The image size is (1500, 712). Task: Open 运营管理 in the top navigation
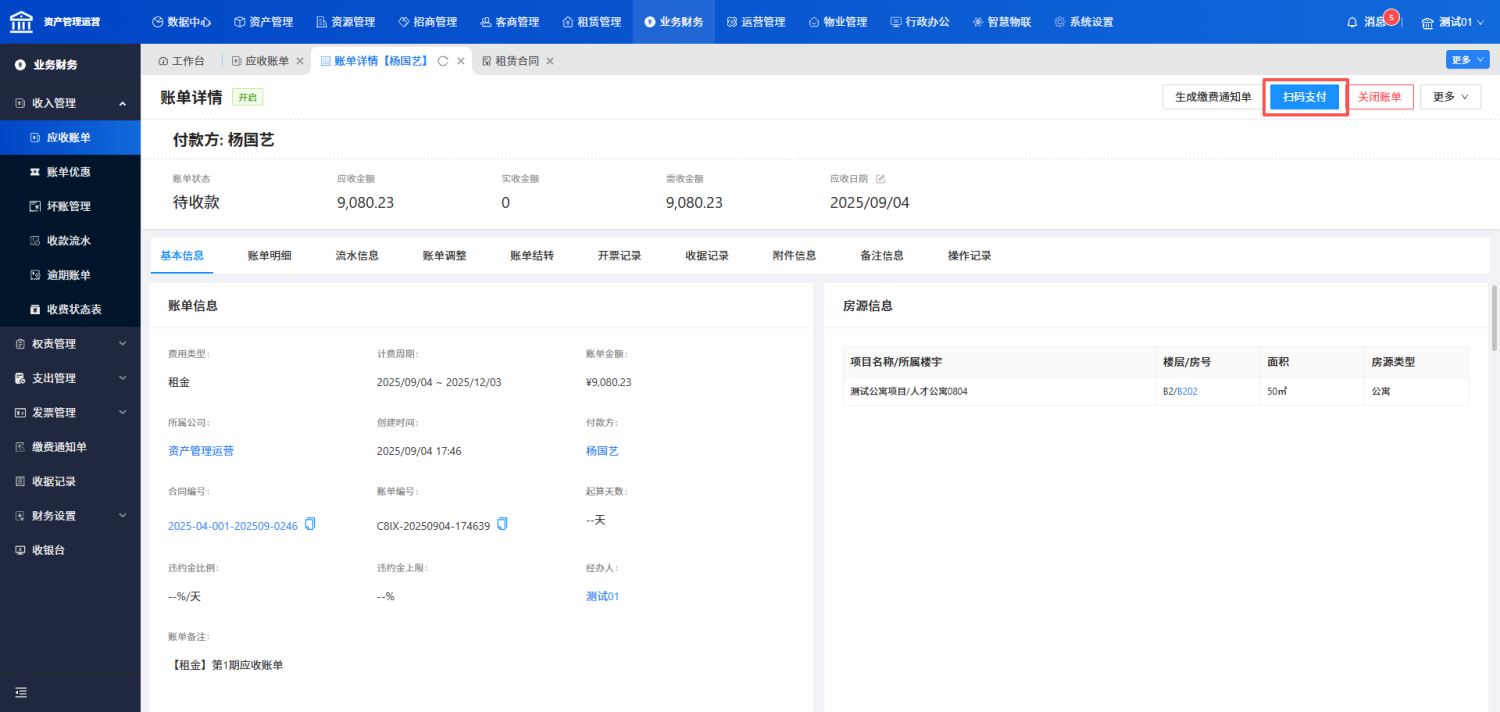756,22
